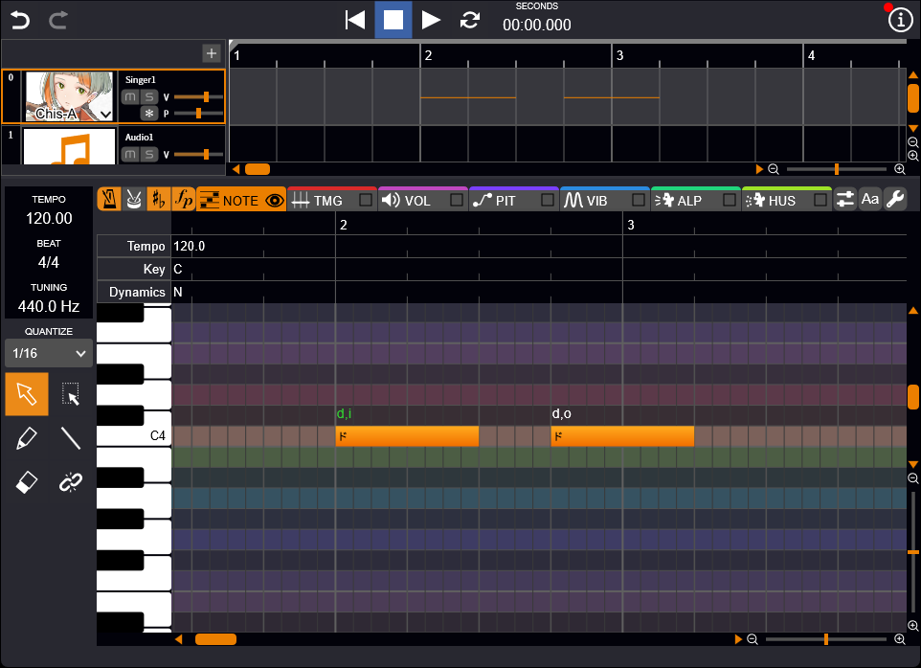
Task: Click the info icon at top right
Action: click(x=899, y=20)
